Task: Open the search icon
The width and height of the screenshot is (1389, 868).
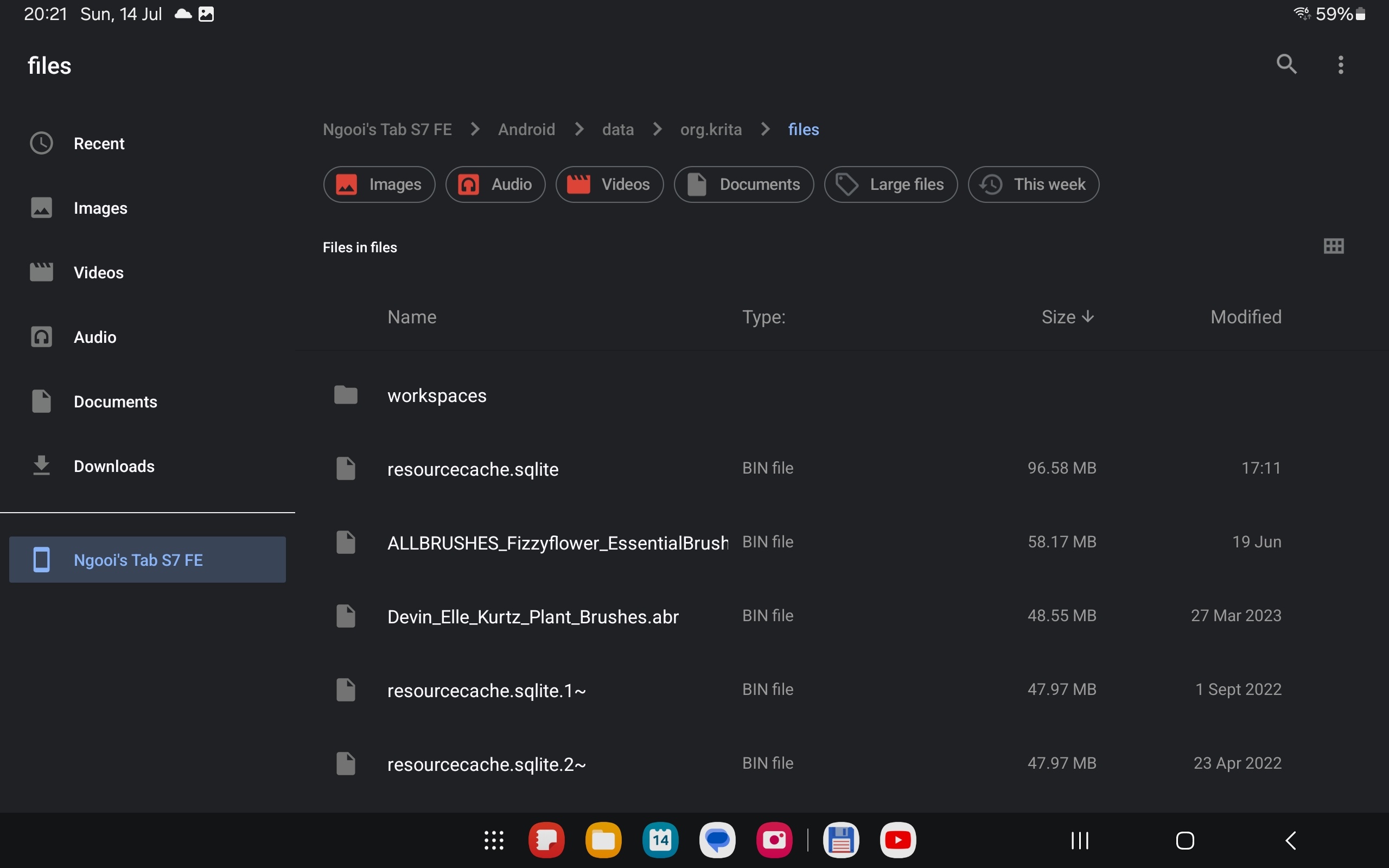Action: (1286, 65)
